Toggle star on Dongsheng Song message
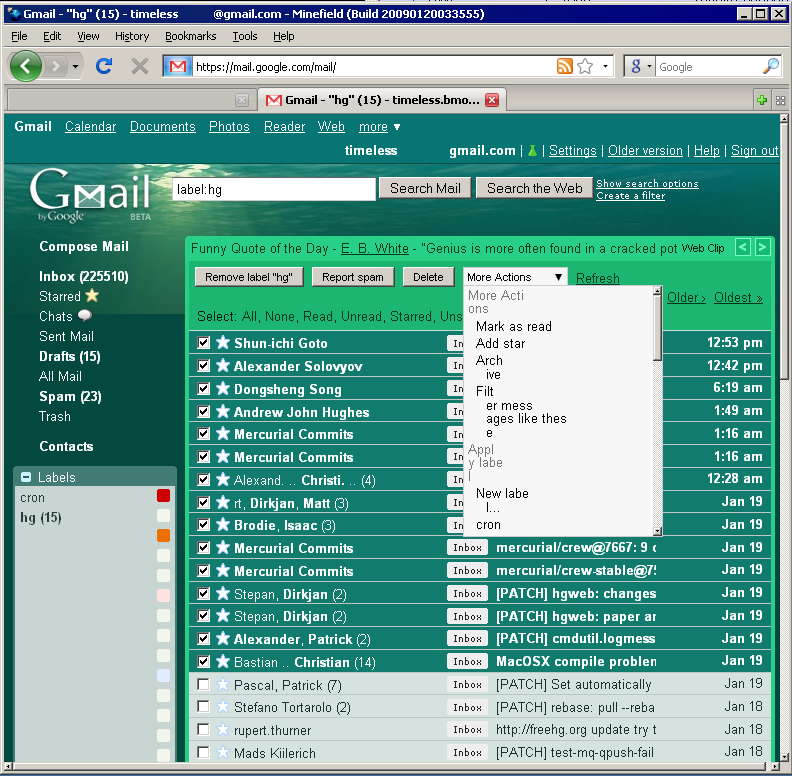792x776 pixels. [x=223, y=388]
